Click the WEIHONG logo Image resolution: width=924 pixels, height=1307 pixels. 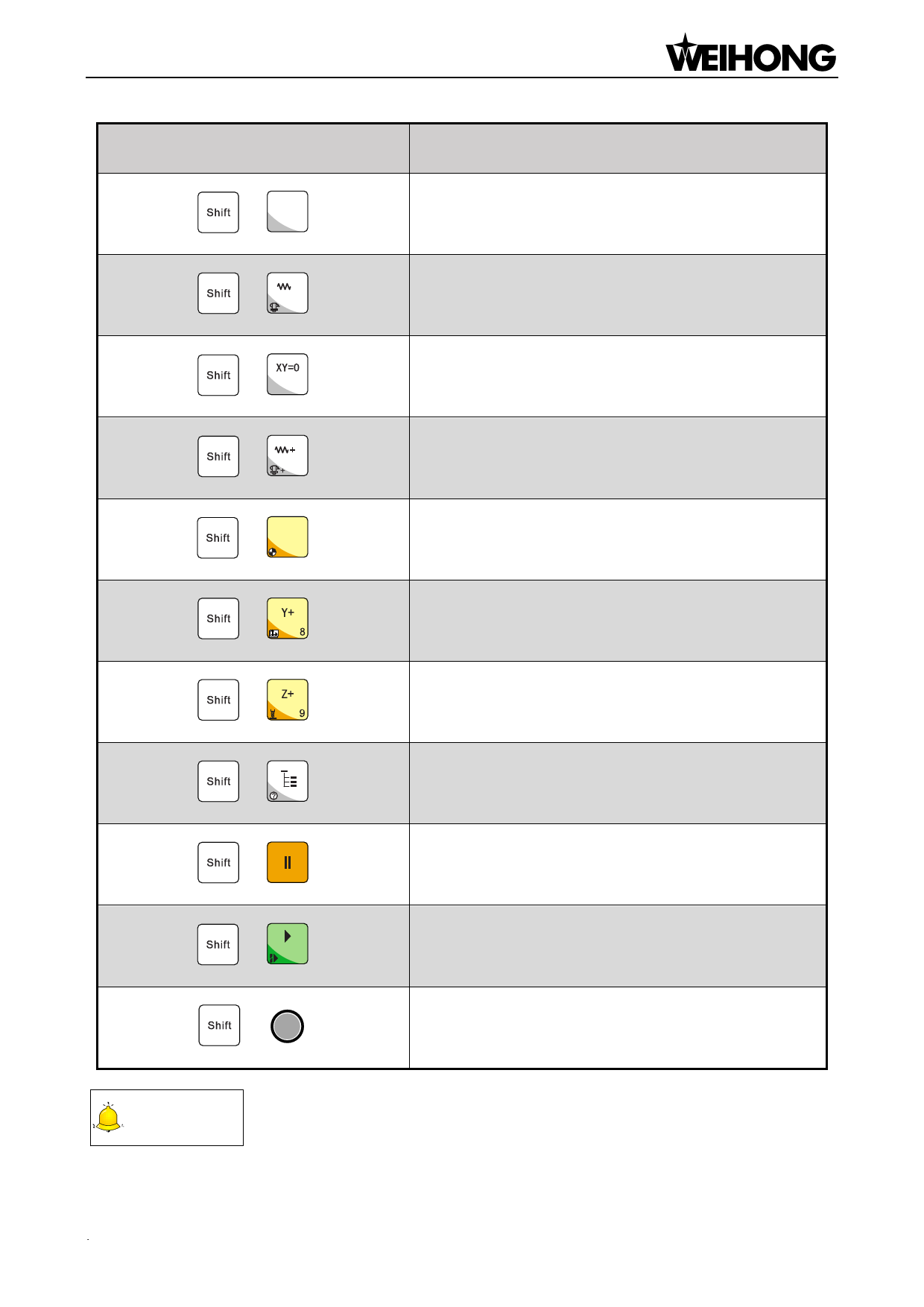[750, 54]
